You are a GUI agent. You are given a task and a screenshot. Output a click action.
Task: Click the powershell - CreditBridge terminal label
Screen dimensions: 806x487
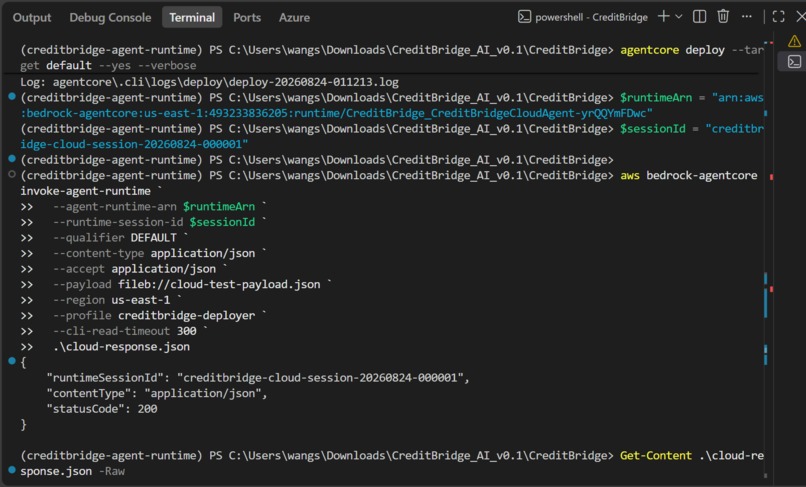pos(582,17)
